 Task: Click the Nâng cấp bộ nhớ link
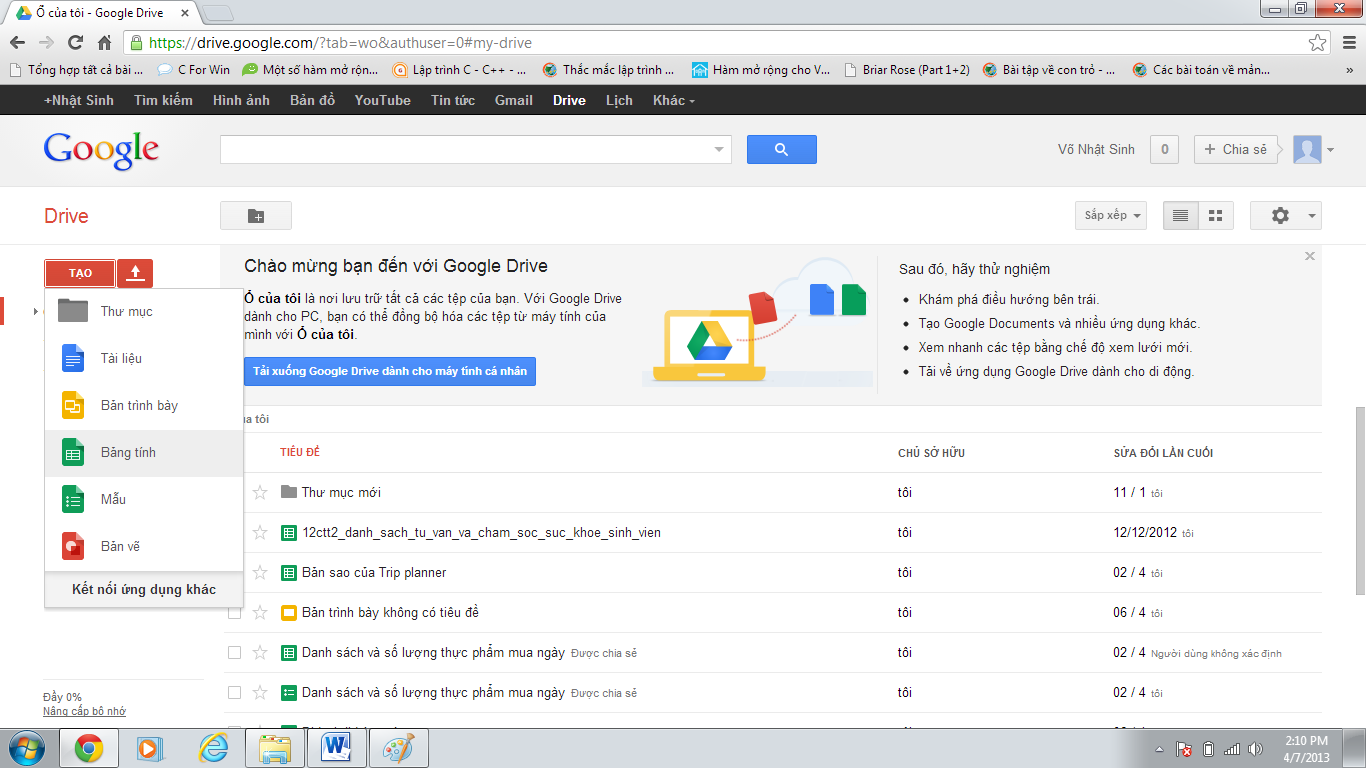(x=84, y=711)
